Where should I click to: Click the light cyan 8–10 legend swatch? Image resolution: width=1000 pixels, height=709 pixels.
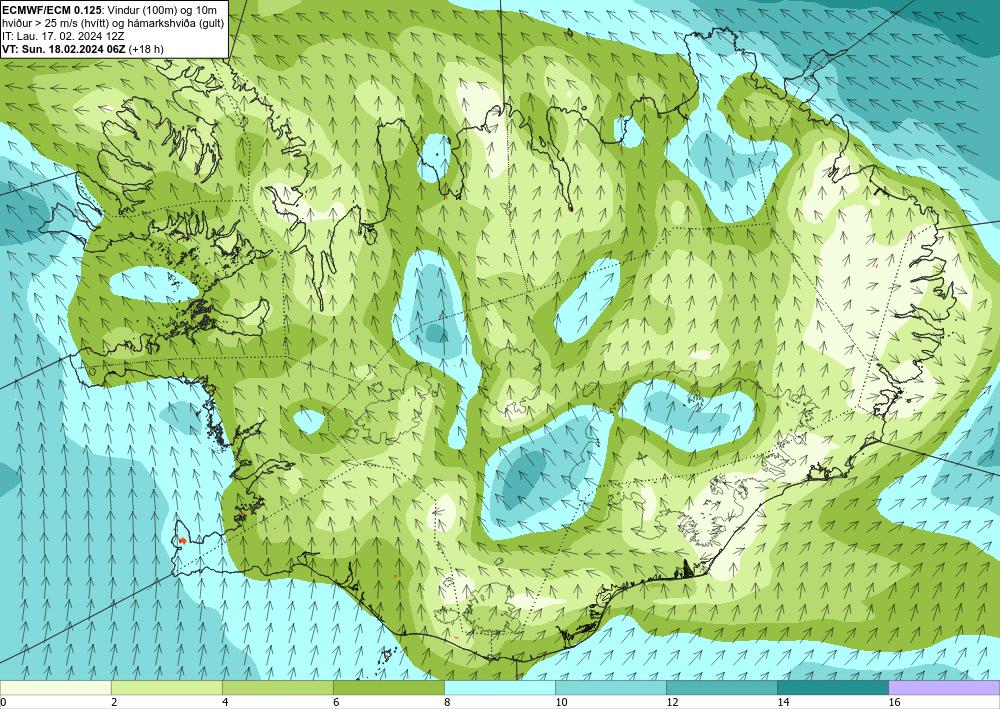click(499, 688)
